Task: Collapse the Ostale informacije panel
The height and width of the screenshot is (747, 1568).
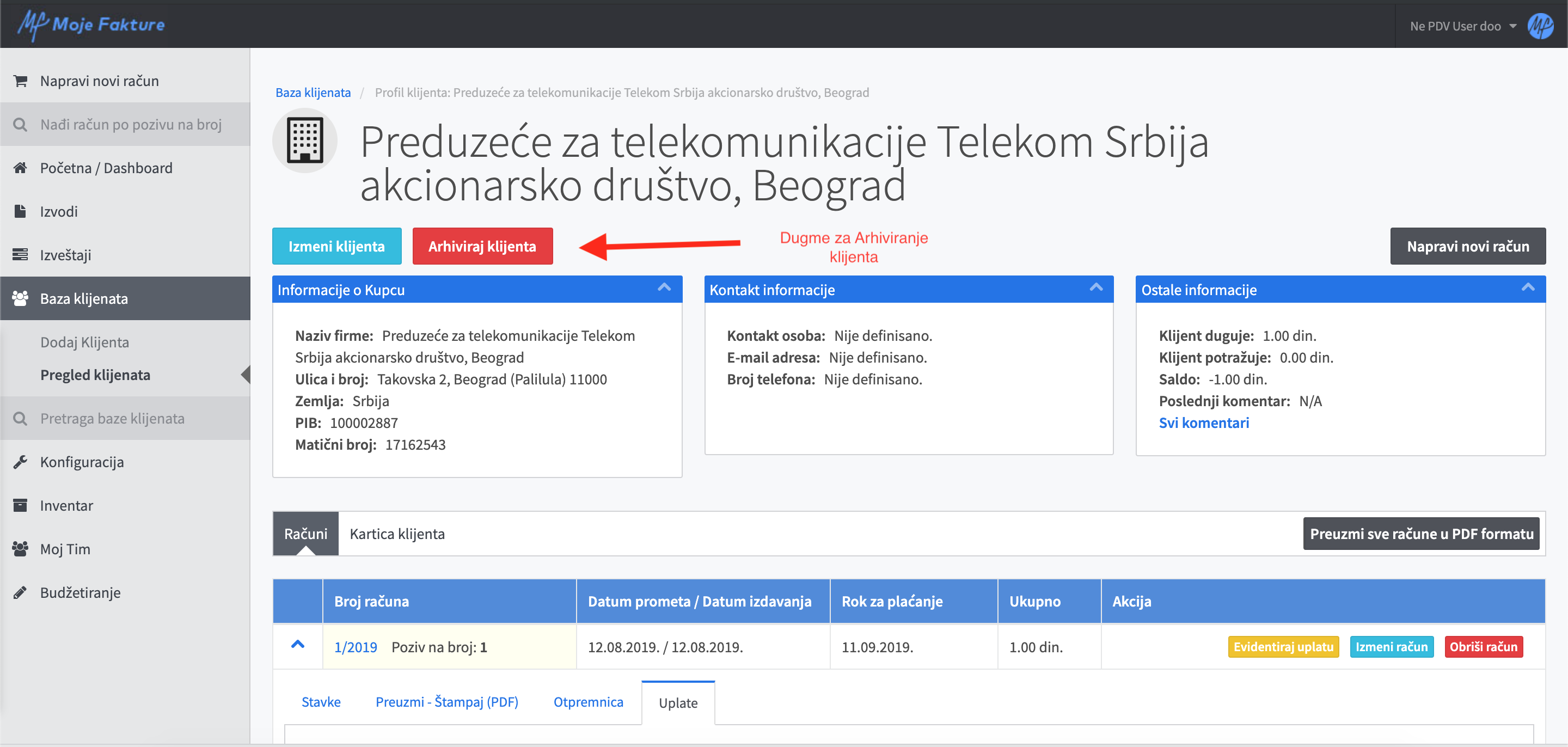Action: tap(1528, 287)
